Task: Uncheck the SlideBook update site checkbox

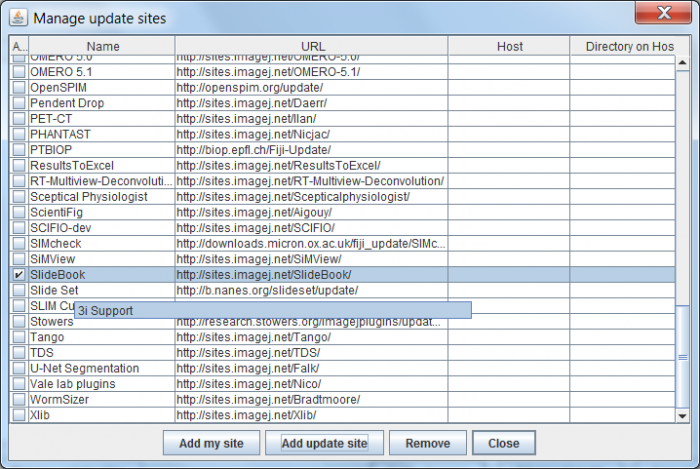Action: click(x=19, y=274)
